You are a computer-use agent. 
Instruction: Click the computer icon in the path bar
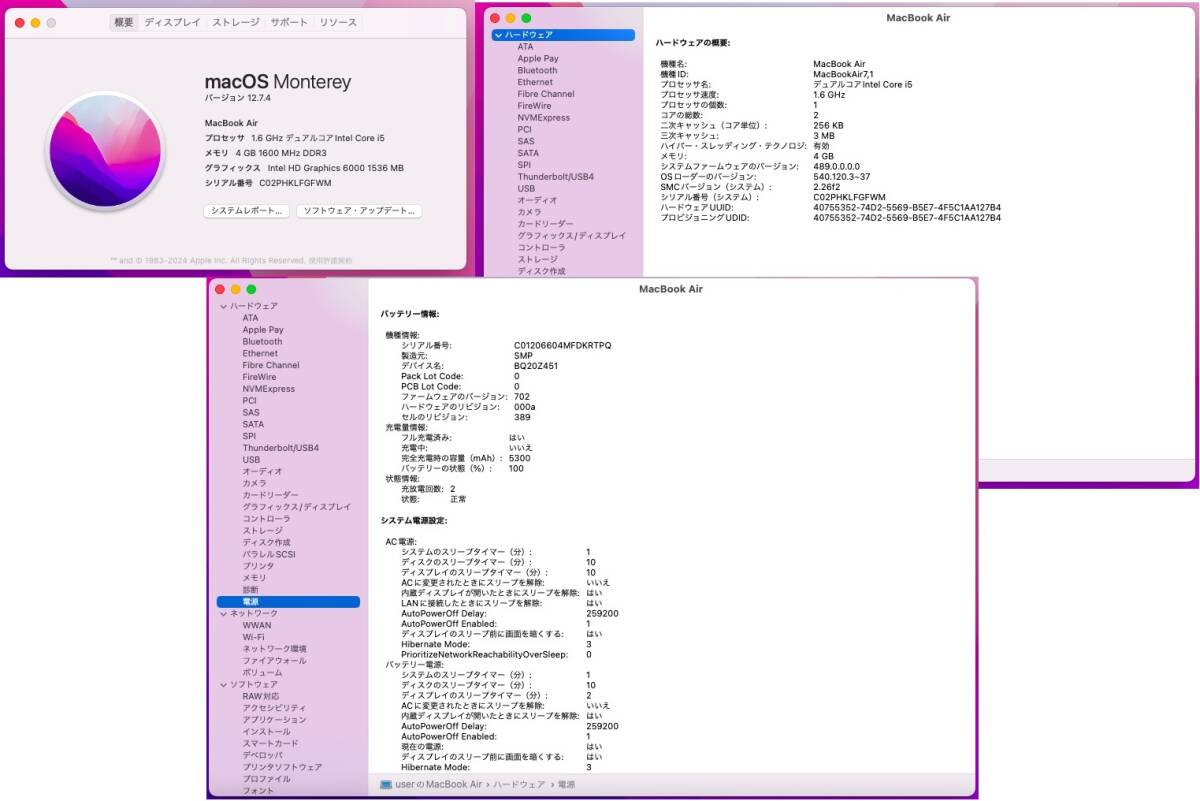[386, 785]
